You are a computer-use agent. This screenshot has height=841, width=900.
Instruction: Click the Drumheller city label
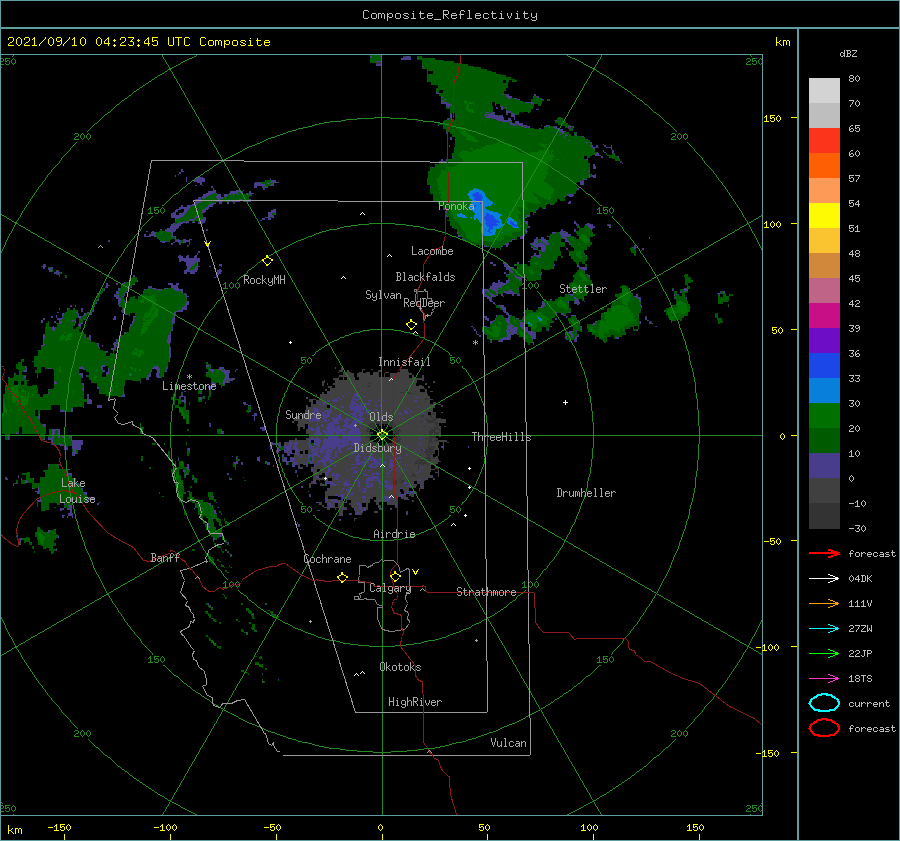(586, 493)
